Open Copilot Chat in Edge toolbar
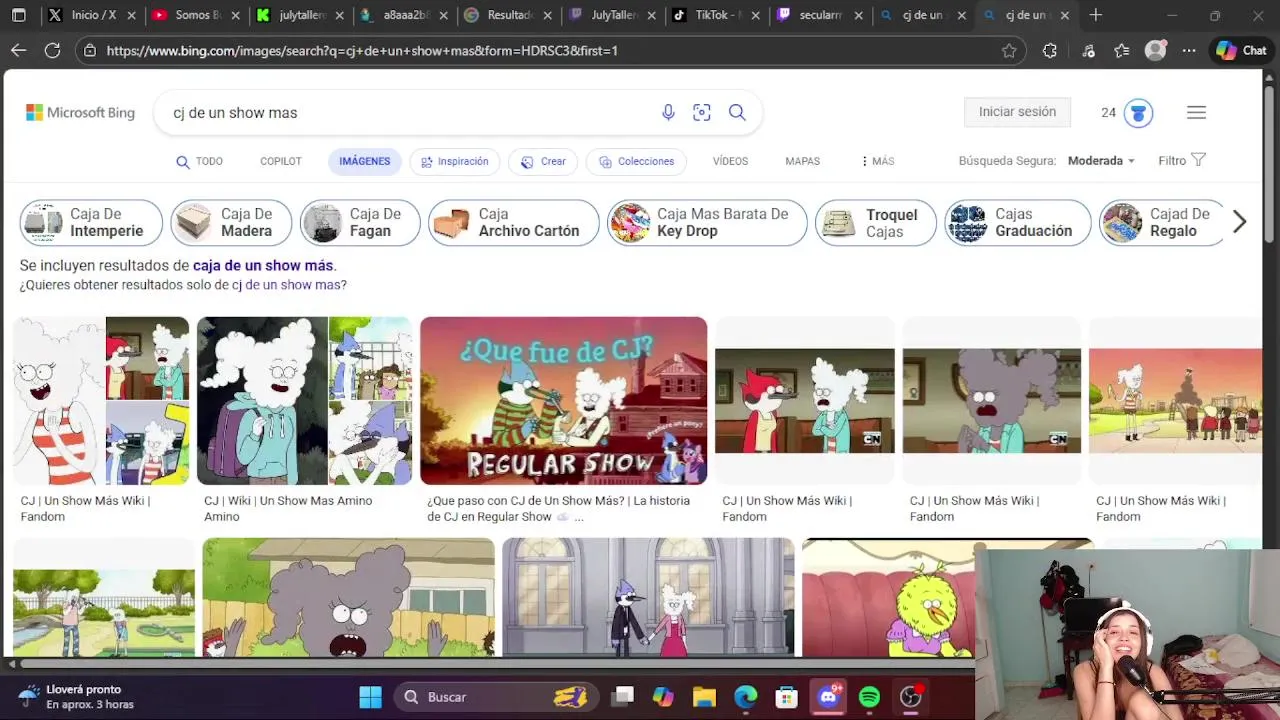Image resolution: width=1280 pixels, height=720 pixels. (x=1241, y=51)
